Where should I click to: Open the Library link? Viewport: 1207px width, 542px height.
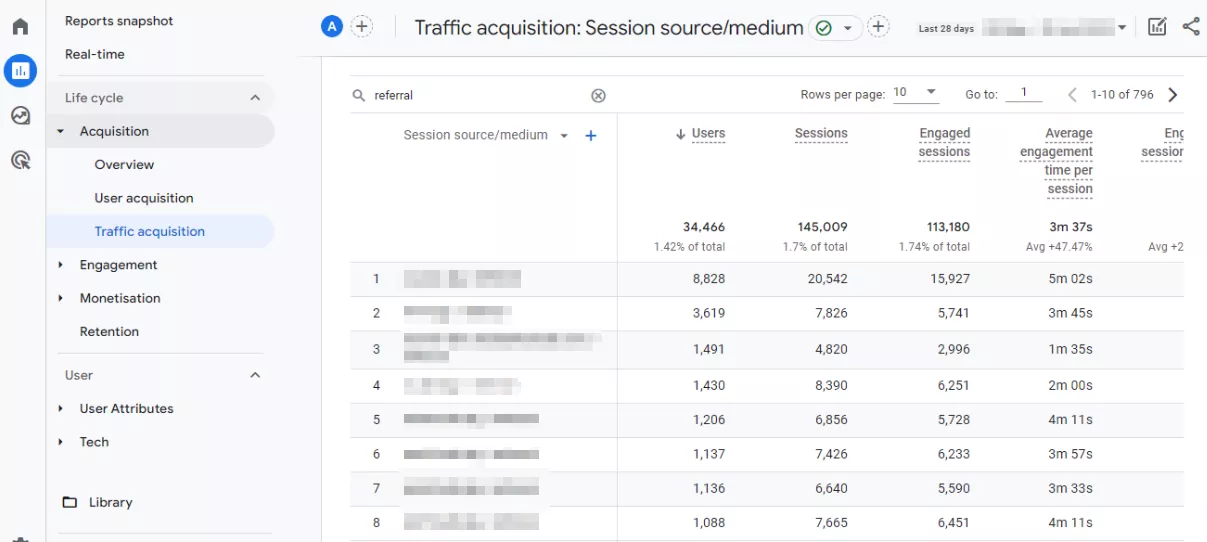[110, 502]
